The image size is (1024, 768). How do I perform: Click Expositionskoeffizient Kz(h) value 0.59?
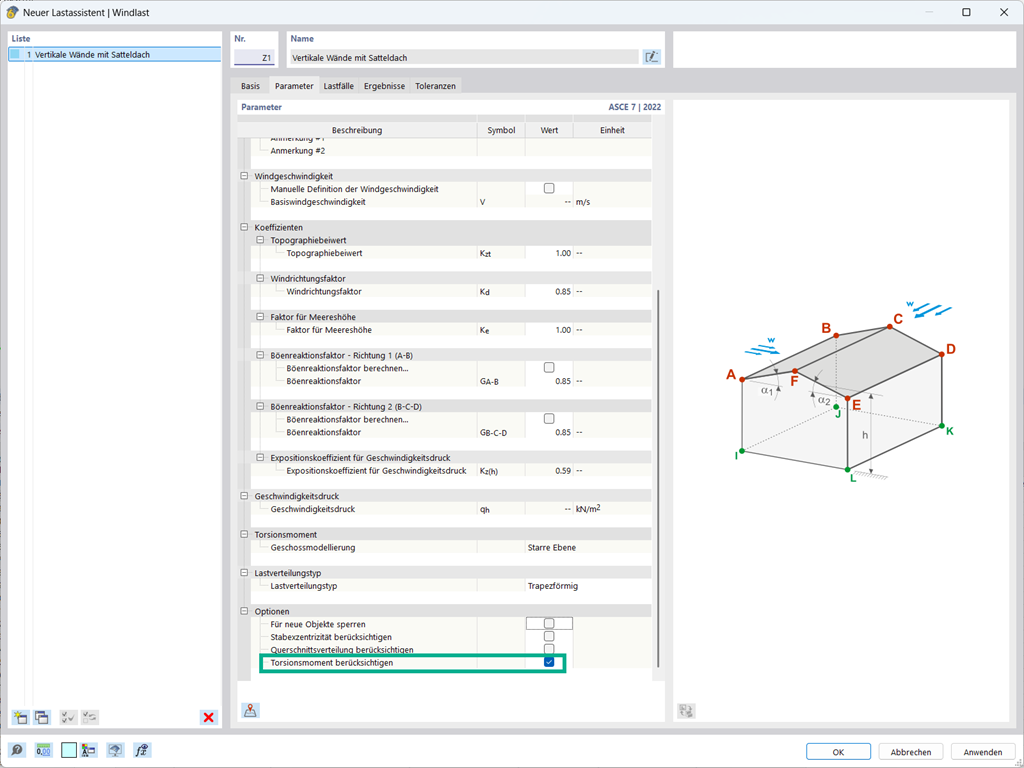point(549,470)
